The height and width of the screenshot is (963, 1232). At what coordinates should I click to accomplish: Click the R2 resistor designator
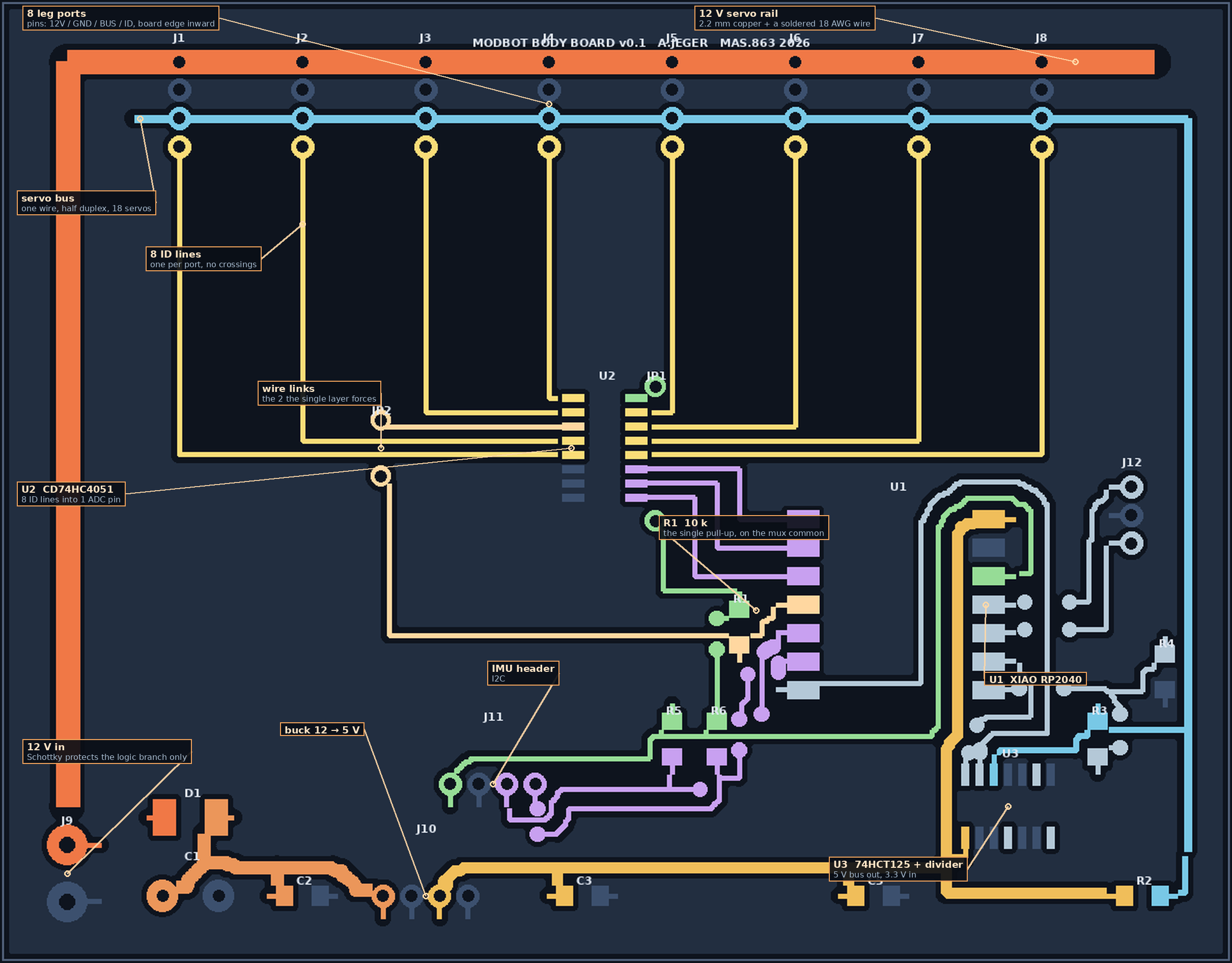coord(1144,881)
